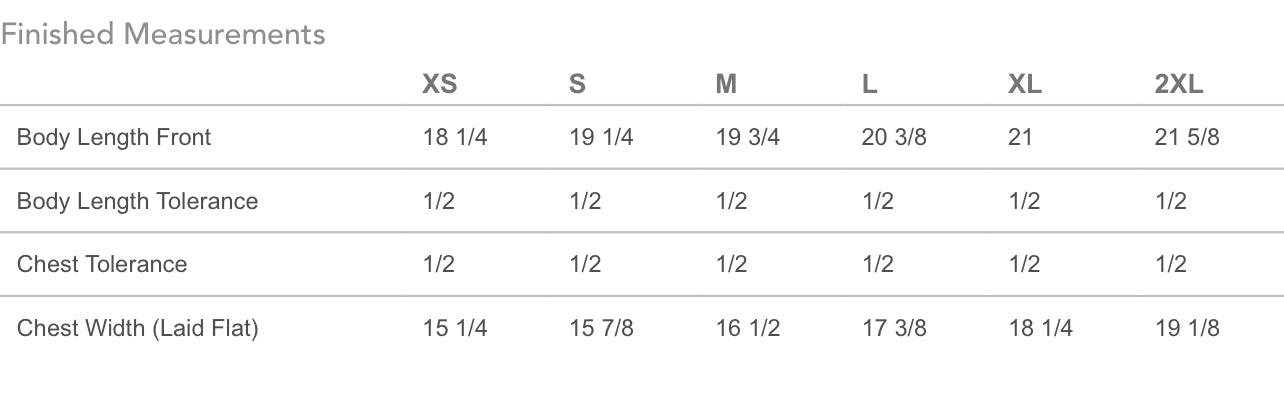Click the 21 XL body length value
This screenshot has width=1284, height=393.
pyautogui.click(x=1020, y=137)
